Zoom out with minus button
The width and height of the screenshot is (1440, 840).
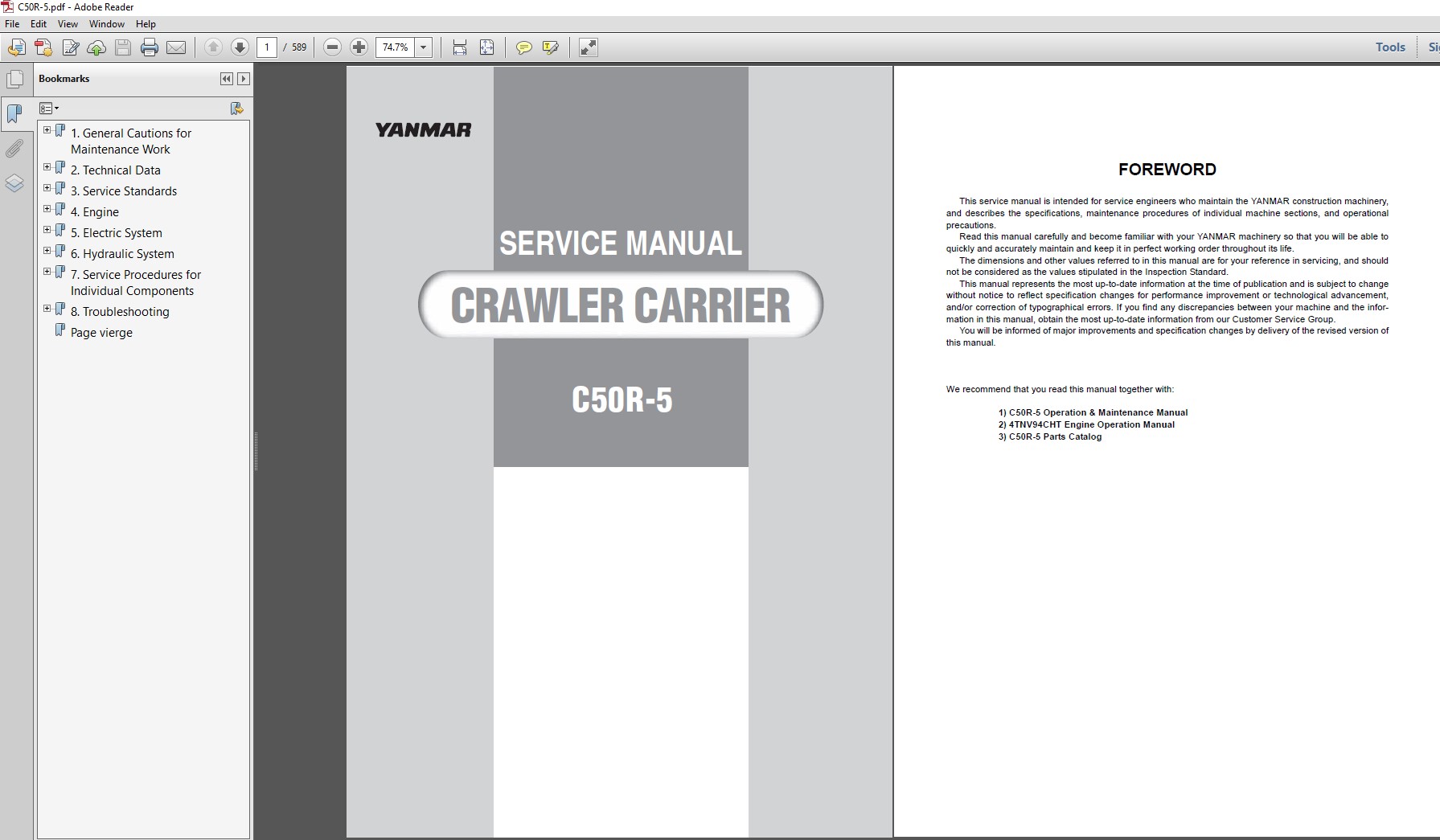(x=333, y=47)
